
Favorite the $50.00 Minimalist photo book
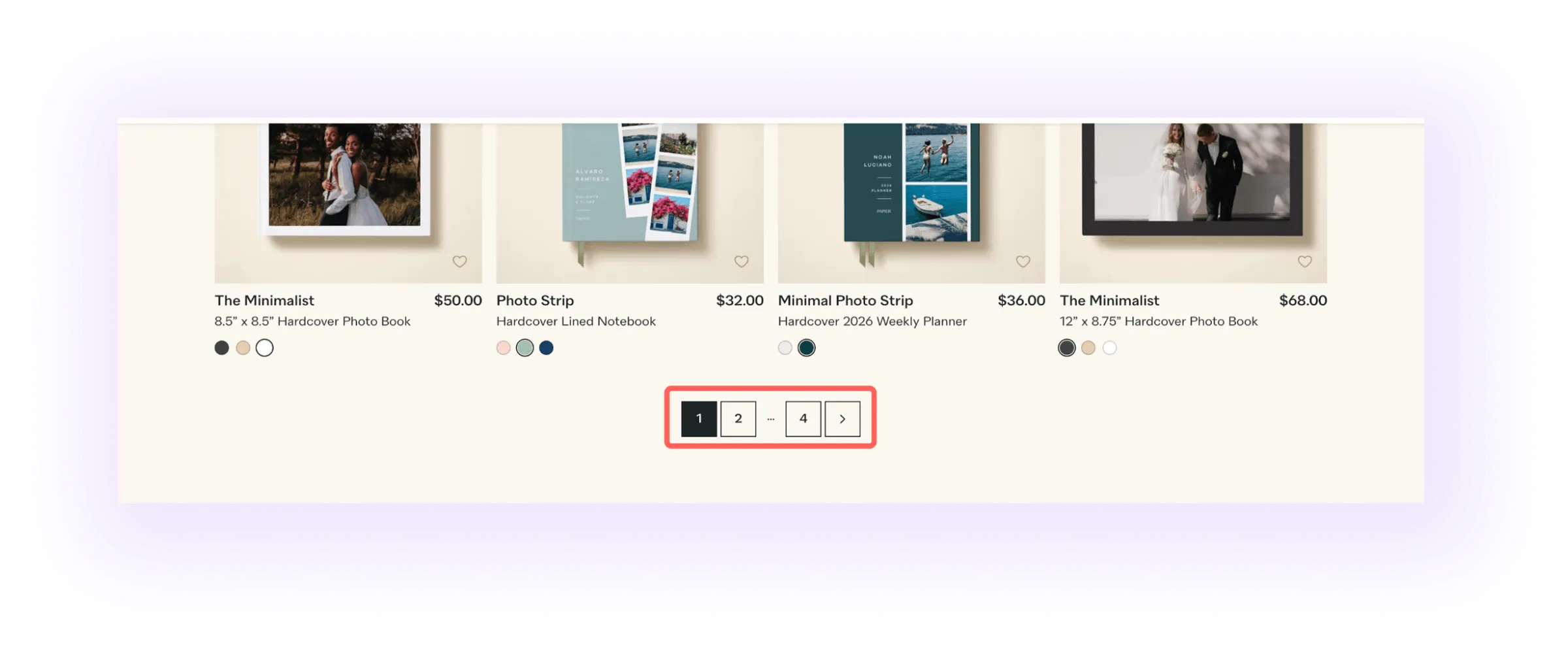[x=460, y=261]
